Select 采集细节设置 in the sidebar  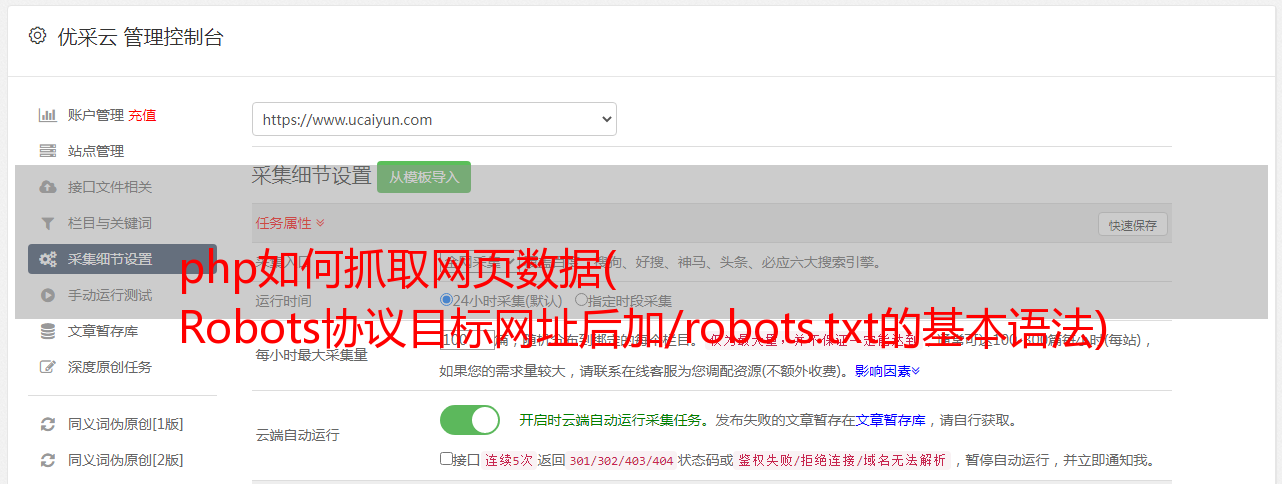[x=122, y=259]
